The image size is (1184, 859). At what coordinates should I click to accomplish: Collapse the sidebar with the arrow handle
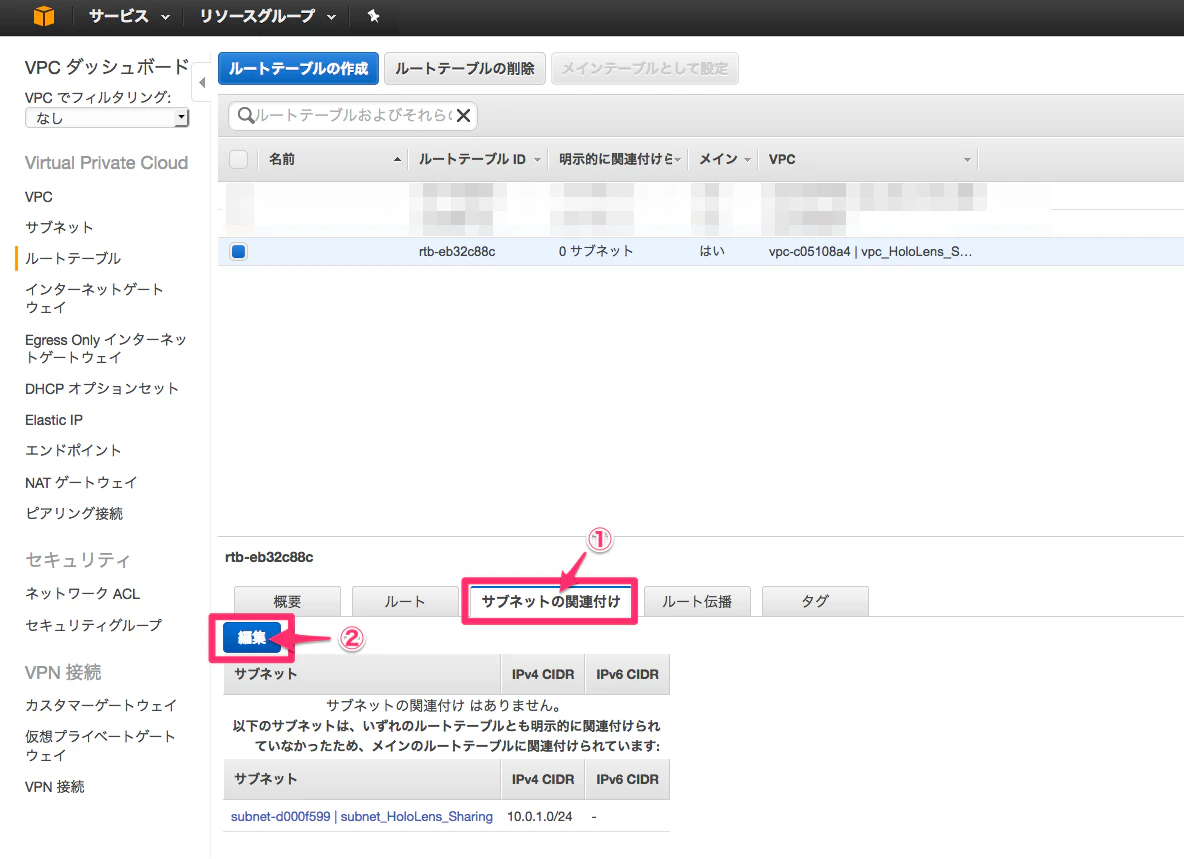click(x=202, y=82)
